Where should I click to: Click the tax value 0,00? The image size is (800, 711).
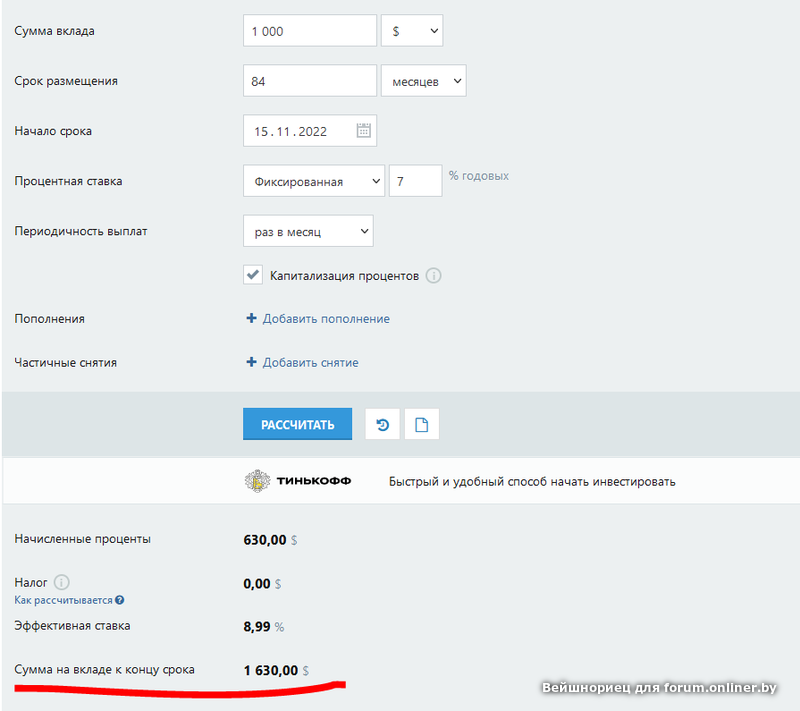coord(257,583)
